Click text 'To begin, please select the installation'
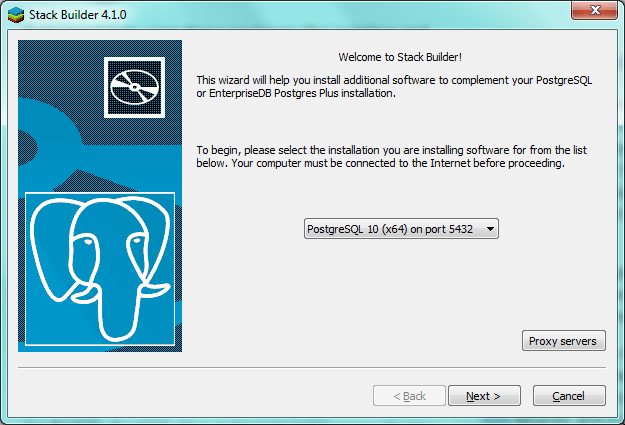 tap(288, 150)
